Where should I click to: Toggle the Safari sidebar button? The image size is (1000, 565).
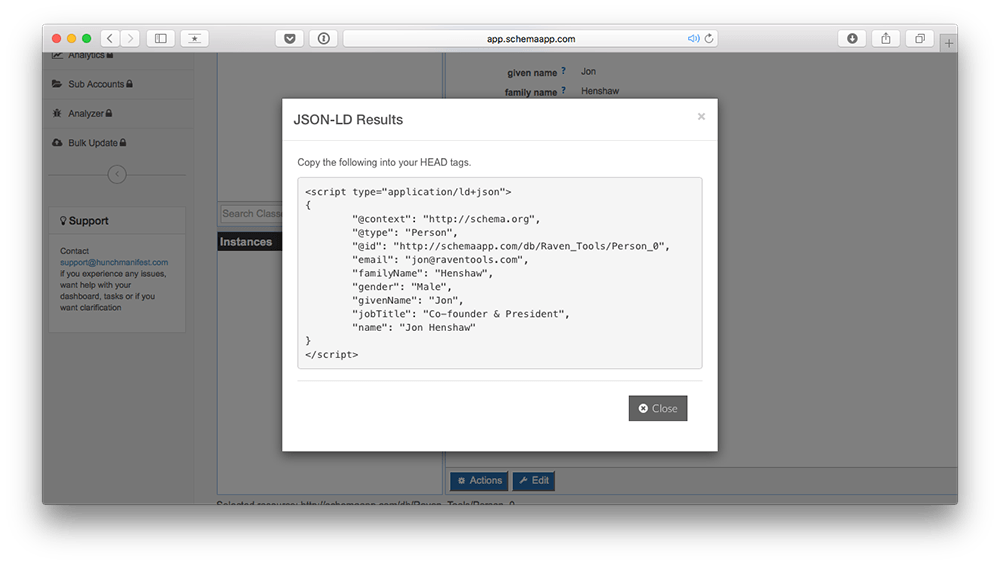161,38
